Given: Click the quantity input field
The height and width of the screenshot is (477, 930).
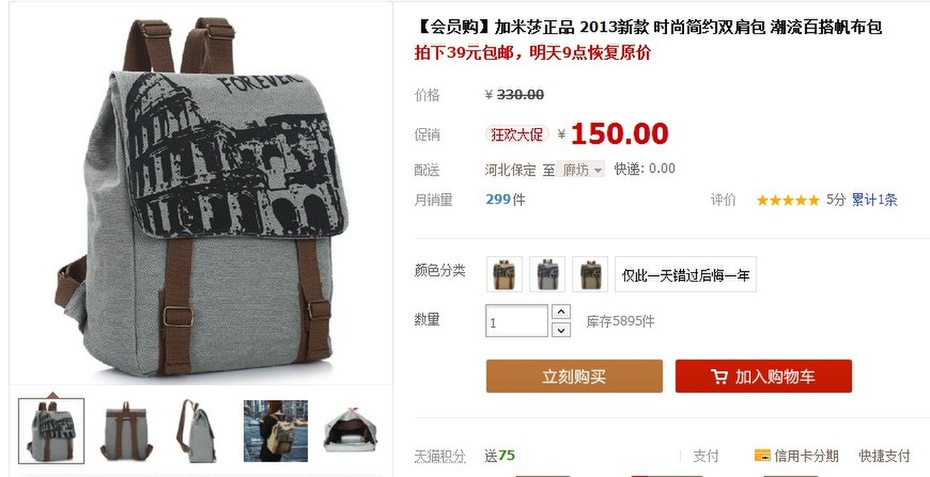Looking at the screenshot, I should (x=517, y=321).
